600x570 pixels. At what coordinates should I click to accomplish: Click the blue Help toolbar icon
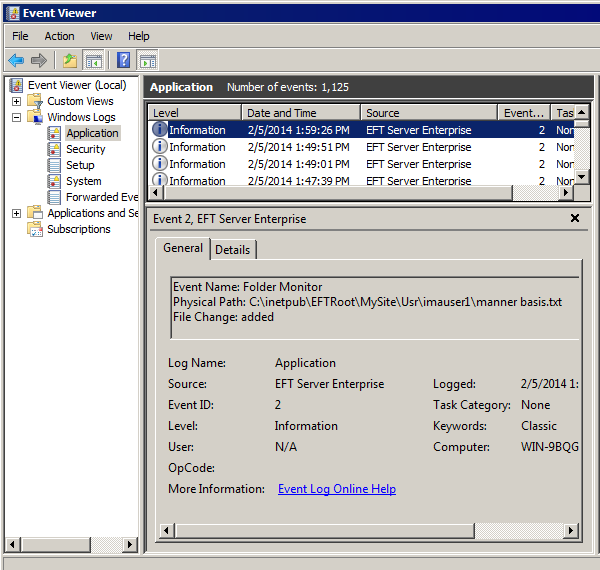coord(123,60)
